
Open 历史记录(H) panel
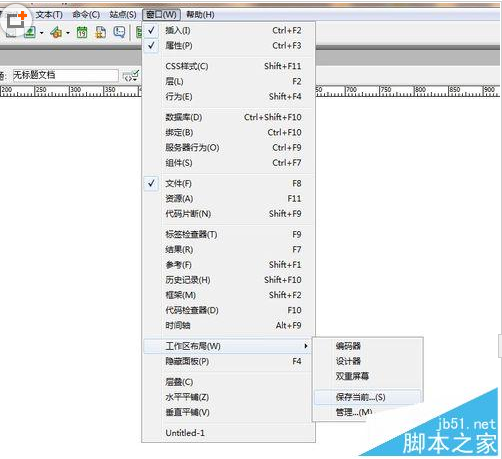point(229,280)
